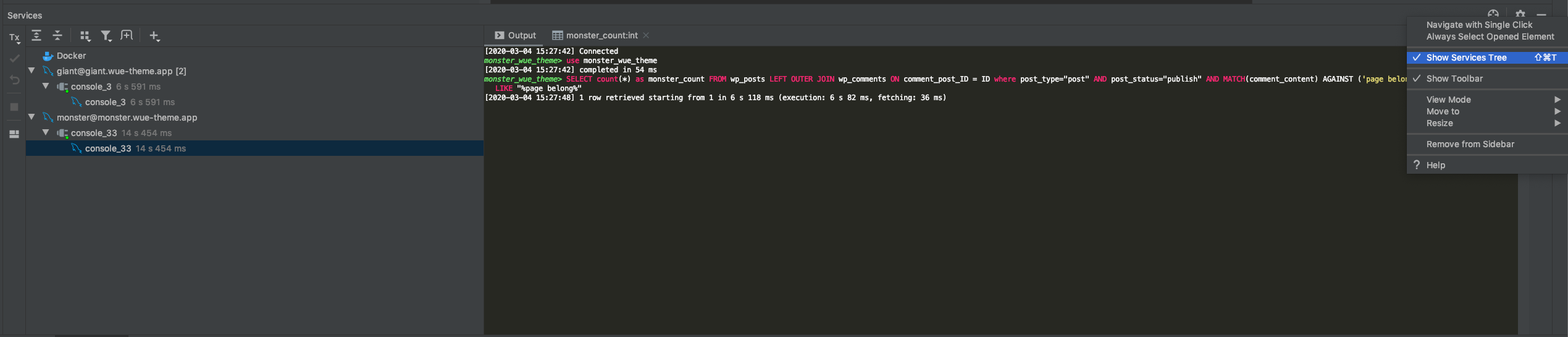Click the Collapse All toolbar icon
Viewport: 1568px width, 337px height.
57,36
